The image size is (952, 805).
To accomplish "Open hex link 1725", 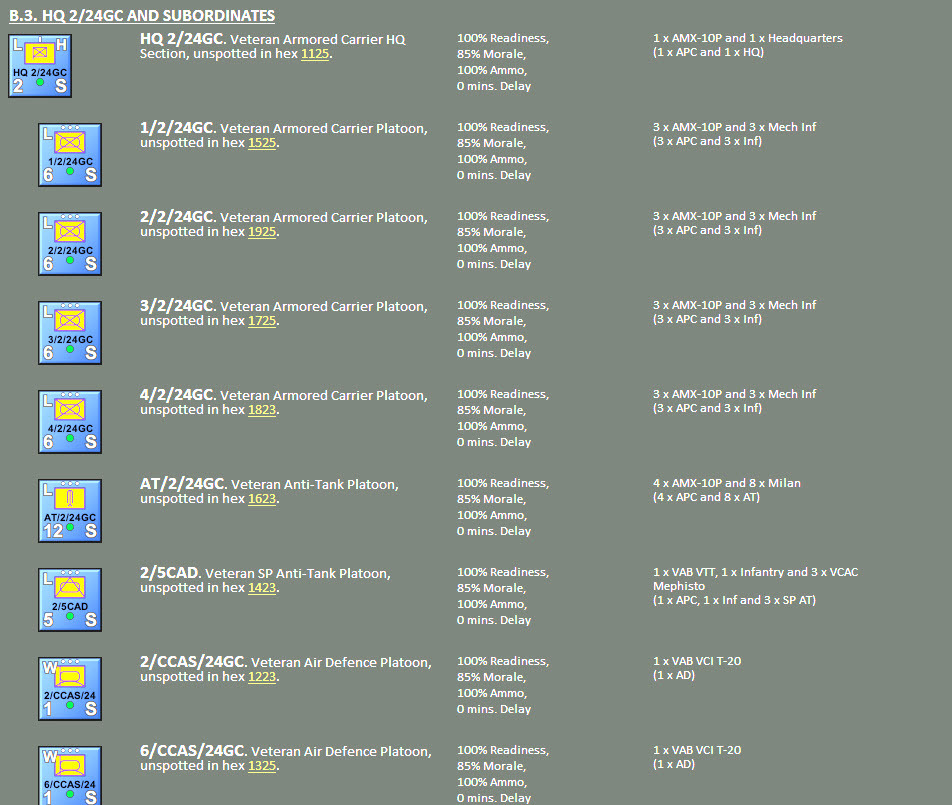I will 262,321.
